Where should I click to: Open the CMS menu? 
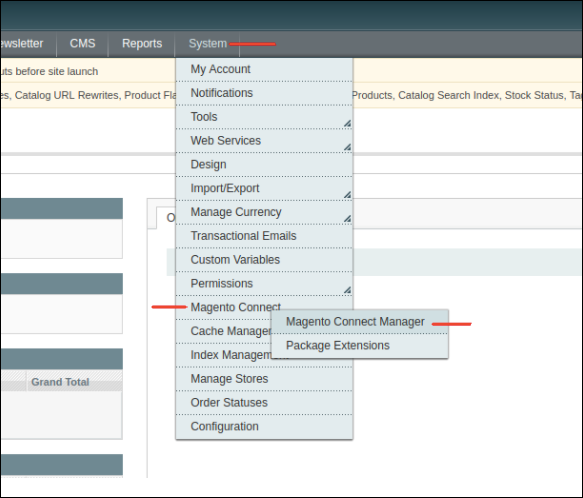(x=82, y=44)
